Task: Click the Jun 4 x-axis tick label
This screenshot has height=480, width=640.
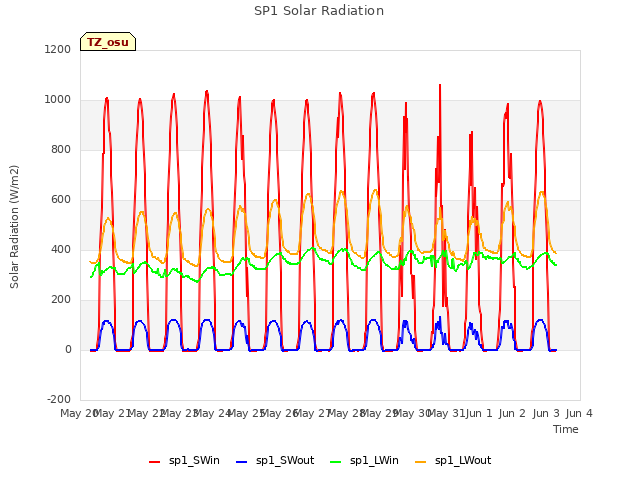Action: click(x=579, y=413)
